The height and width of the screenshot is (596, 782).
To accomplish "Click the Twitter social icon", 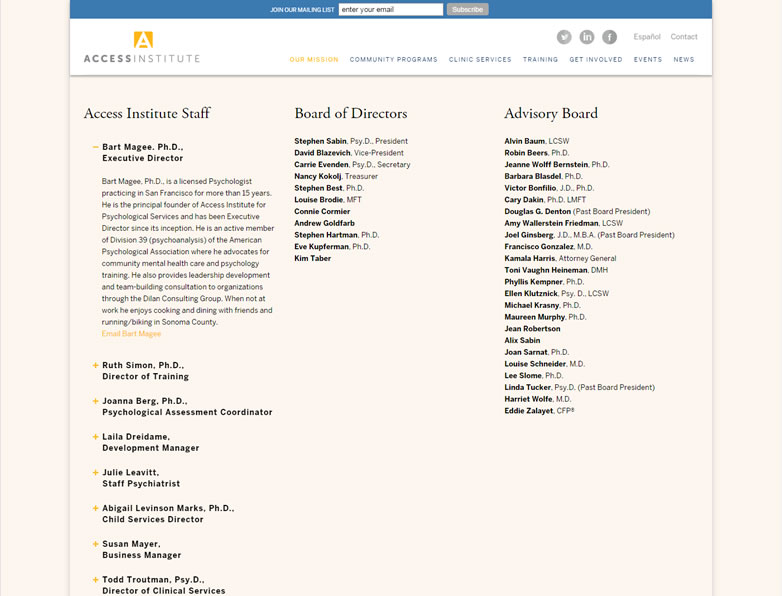I will 564,37.
